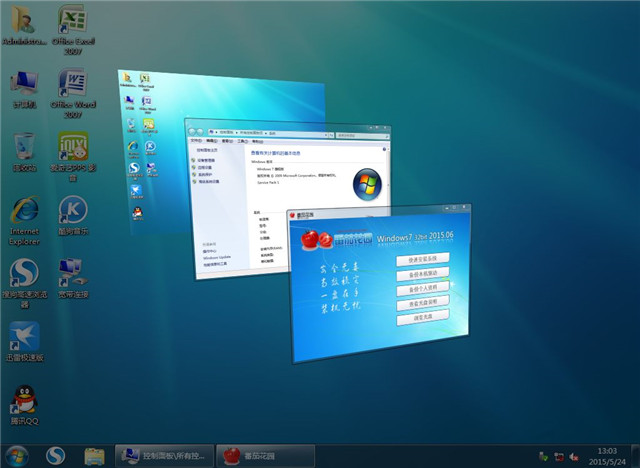Click the 浏览光盘 button in the installer window
Viewport: 640px width, 468px height.
point(423,315)
